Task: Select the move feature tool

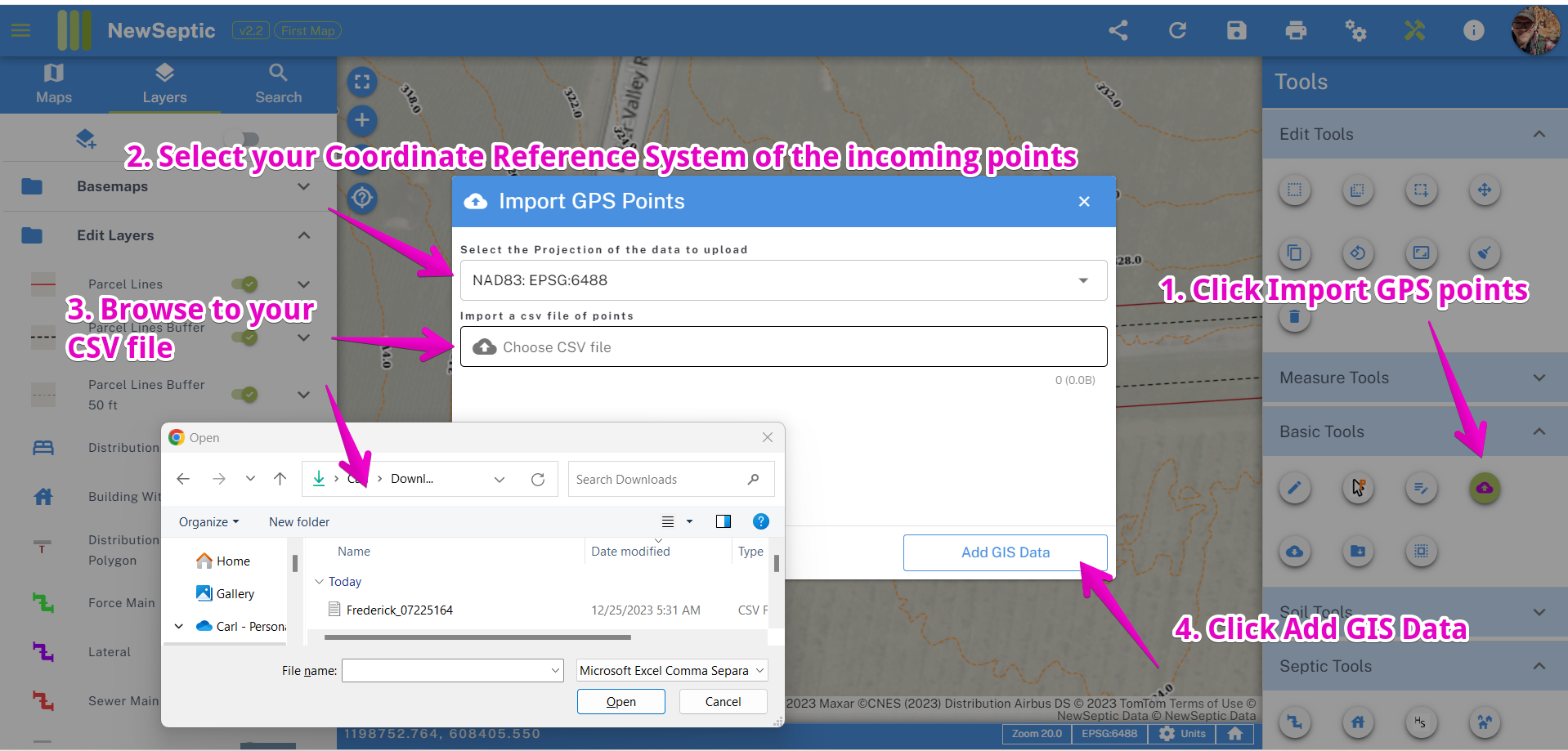Action: click(x=1485, y=190)
